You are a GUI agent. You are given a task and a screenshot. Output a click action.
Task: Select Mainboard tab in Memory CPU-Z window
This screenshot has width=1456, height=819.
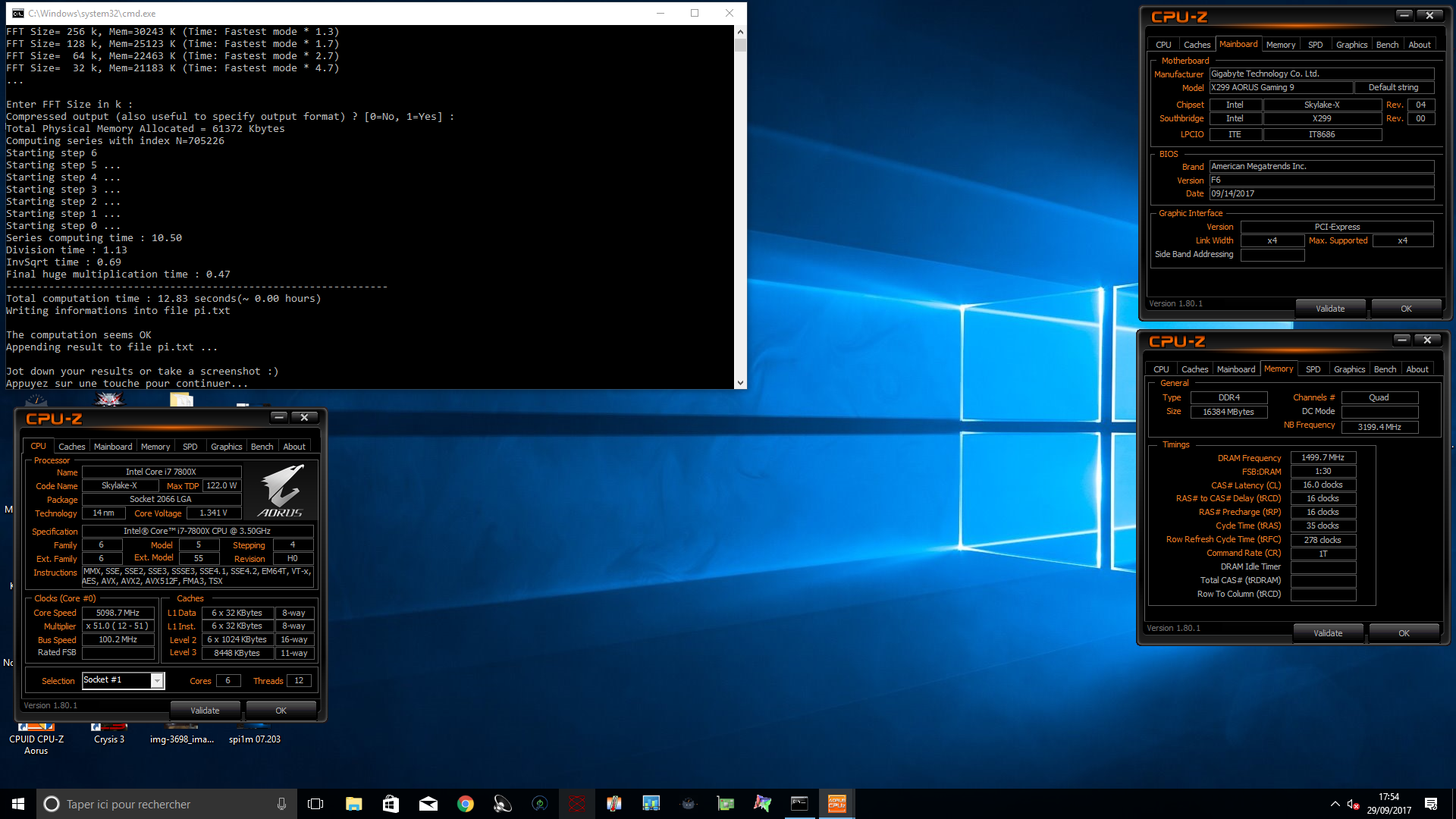(x=1236, y=369)
